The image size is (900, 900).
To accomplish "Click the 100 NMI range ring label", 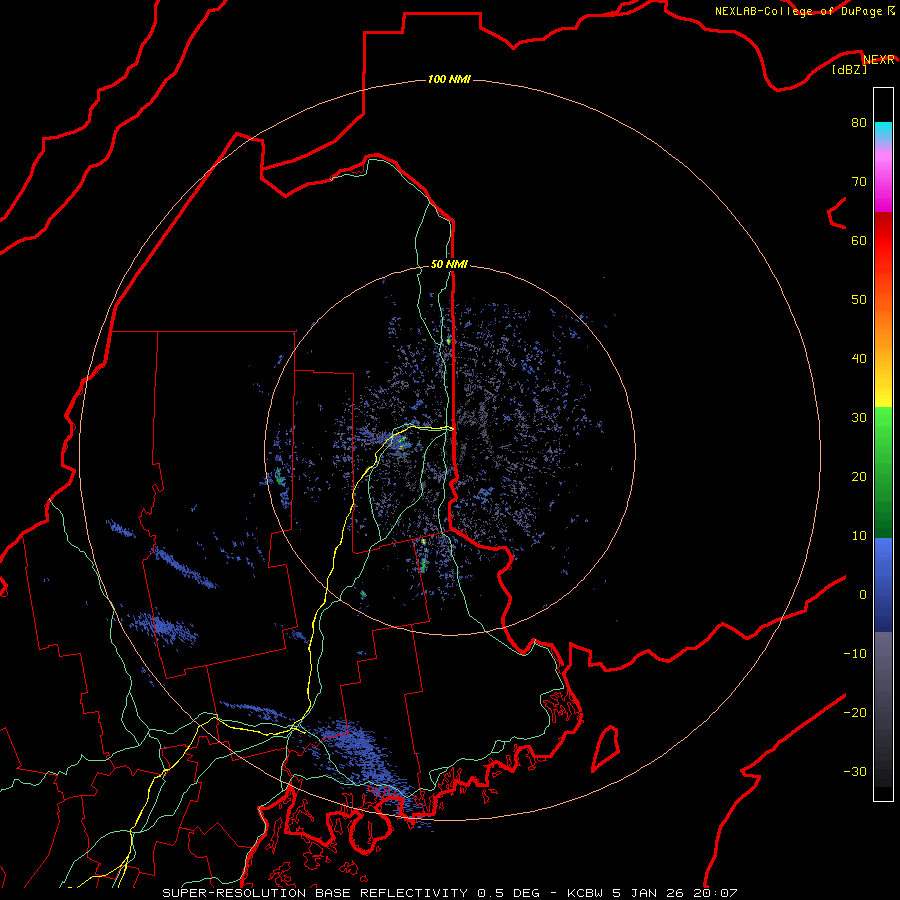I will click(x=449, y=79).
